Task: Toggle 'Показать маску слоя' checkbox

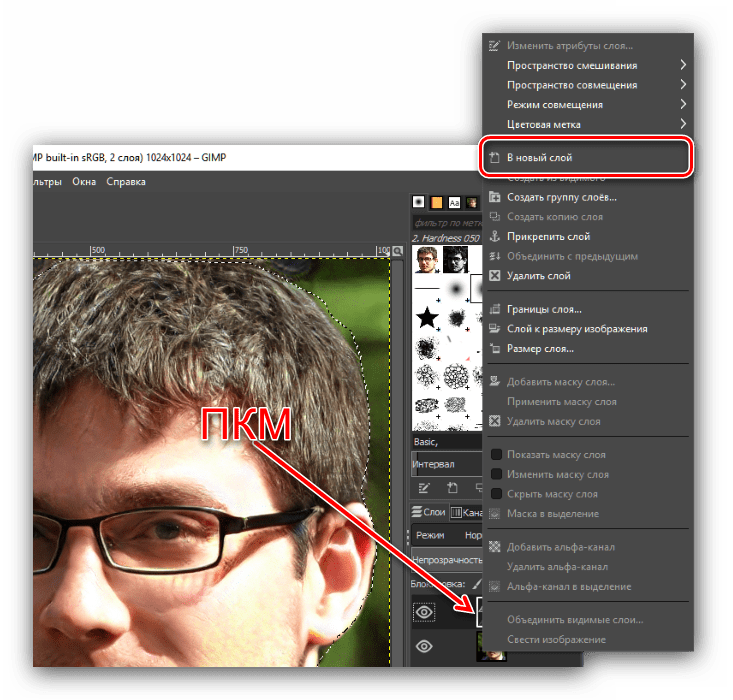Action: [x=496, y=455]
